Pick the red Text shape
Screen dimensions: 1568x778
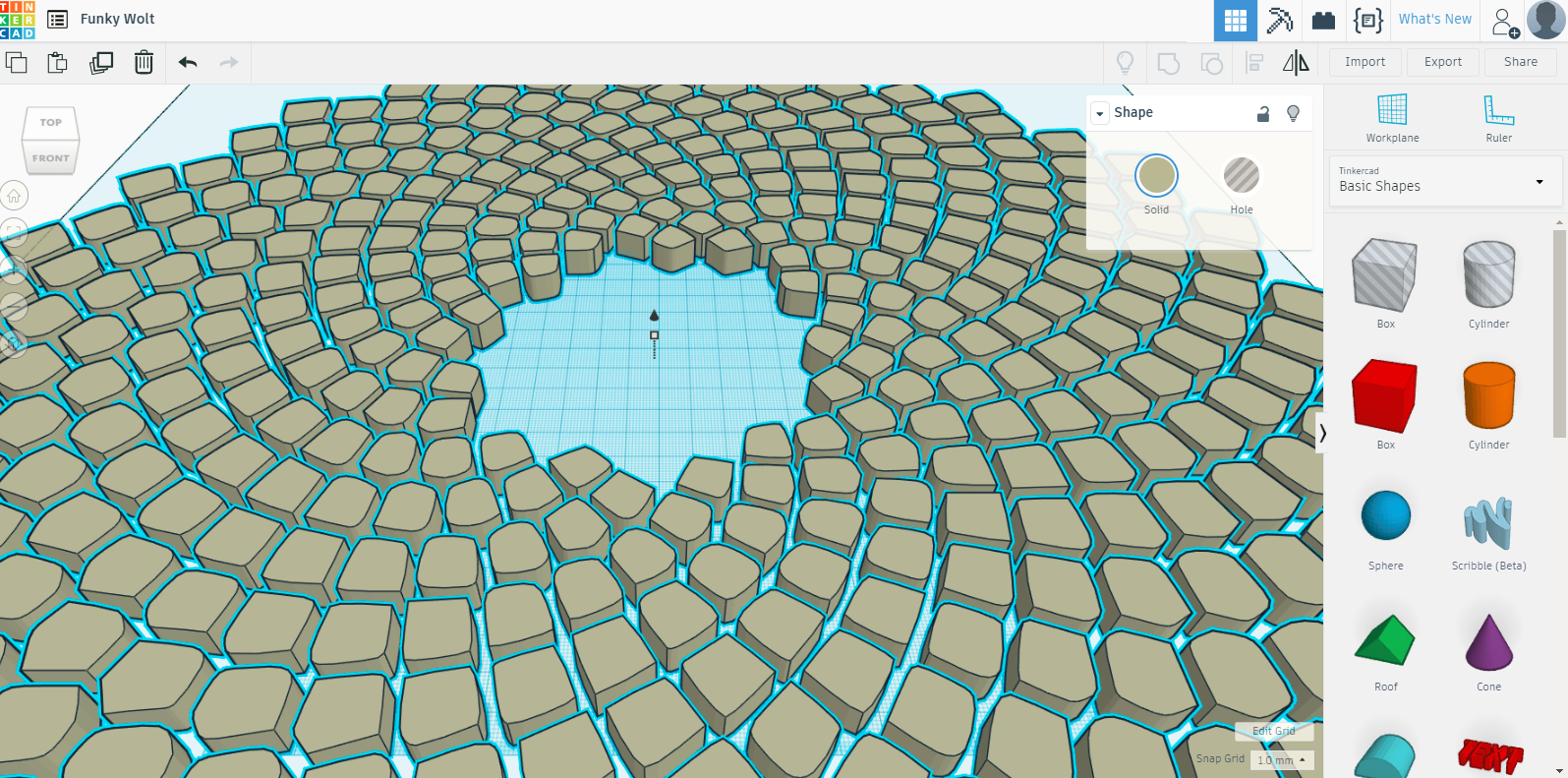point(1490,756)
